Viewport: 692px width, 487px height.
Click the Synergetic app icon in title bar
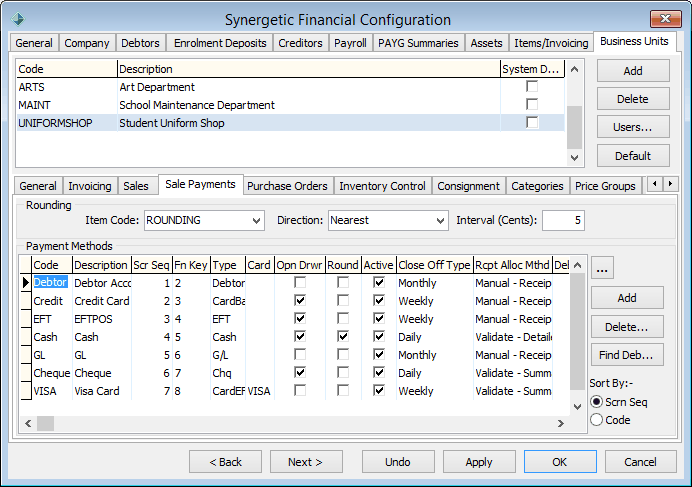click(x=18, y=19)
